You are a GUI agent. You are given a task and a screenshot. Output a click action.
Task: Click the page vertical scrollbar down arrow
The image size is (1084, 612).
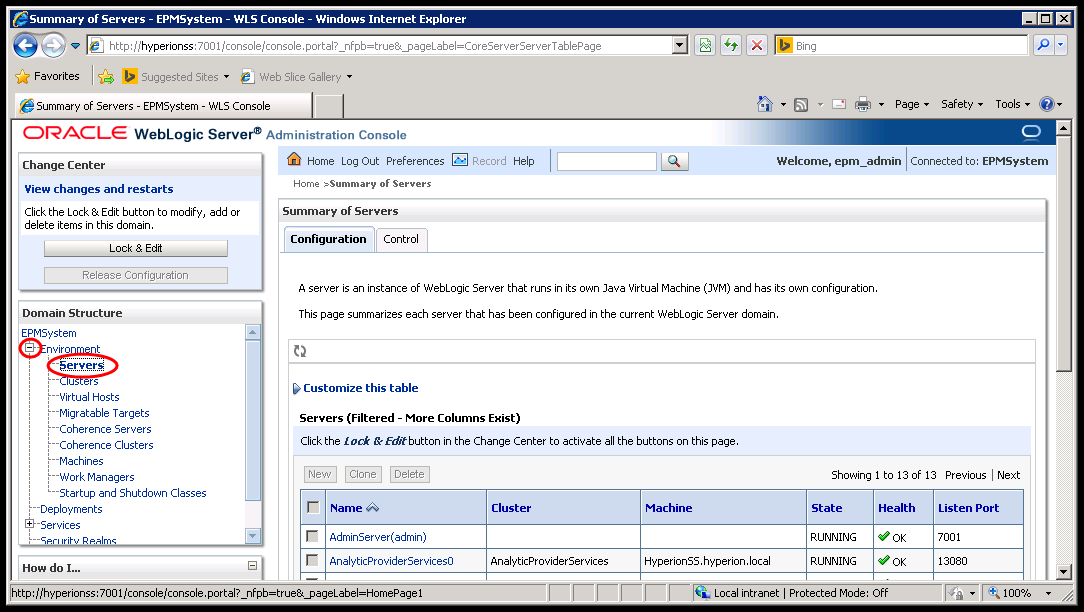click(1063, 572)
